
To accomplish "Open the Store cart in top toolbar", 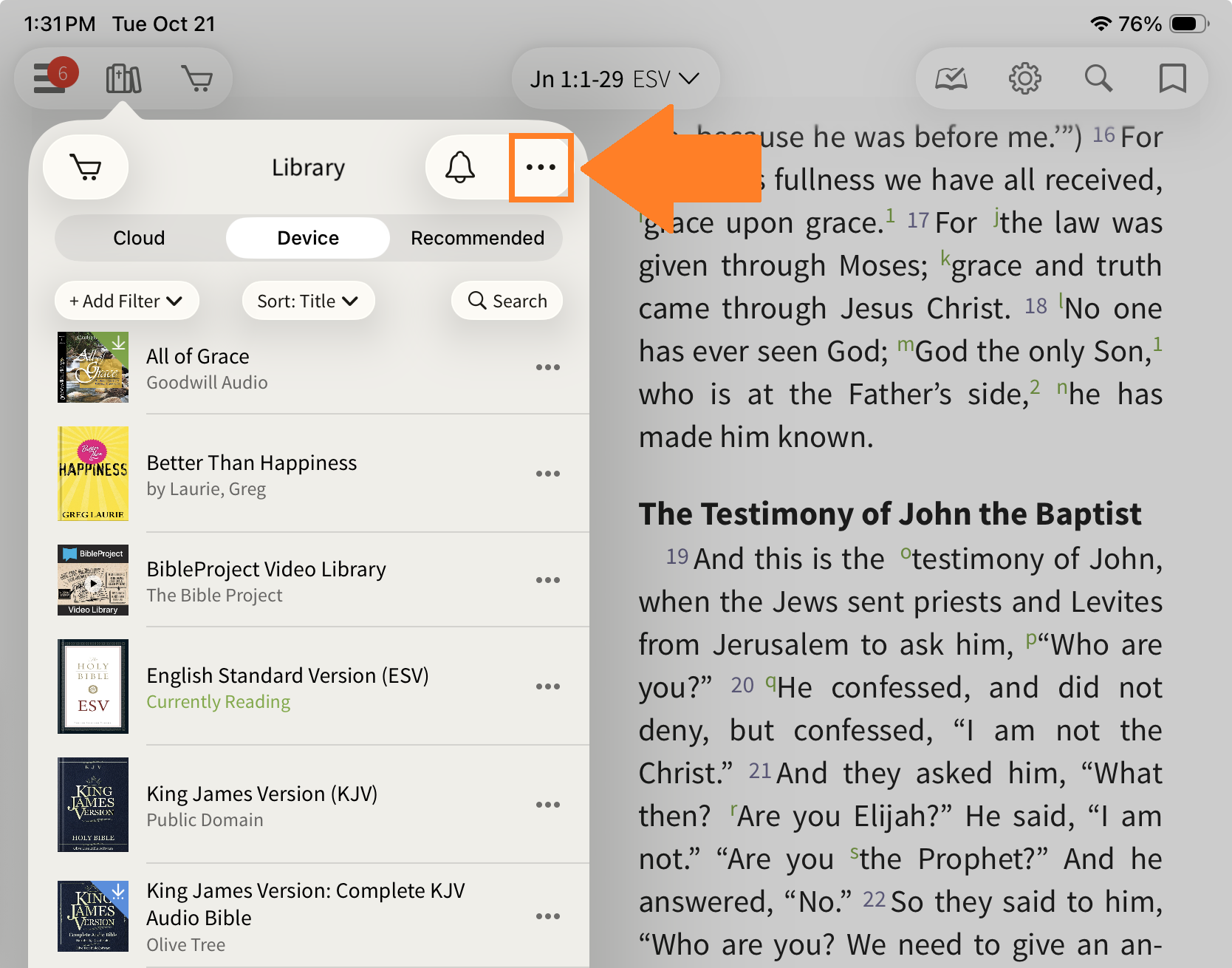I will (x=197, y=78).
